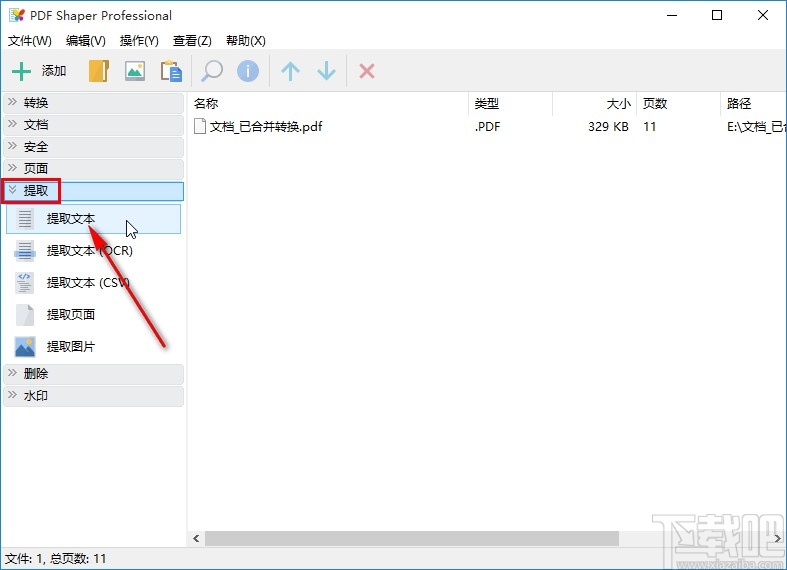Expand the 转换 section
This screenshot has width=787, height=570.
point(93,103)
